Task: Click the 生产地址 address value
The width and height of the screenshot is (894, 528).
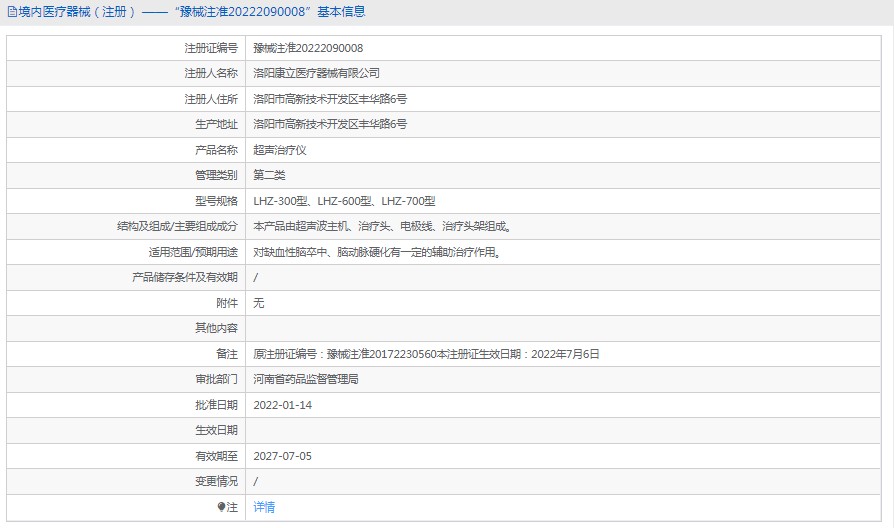Action: [x=330, y=124]
